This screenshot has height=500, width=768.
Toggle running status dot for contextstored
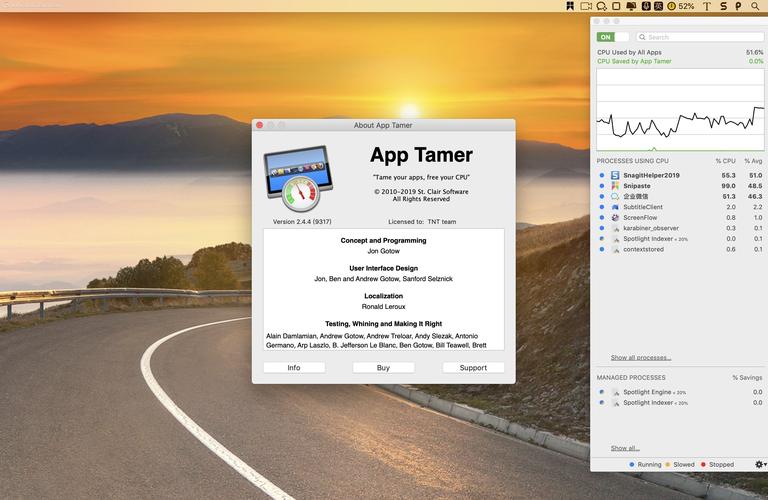point(601,249)
